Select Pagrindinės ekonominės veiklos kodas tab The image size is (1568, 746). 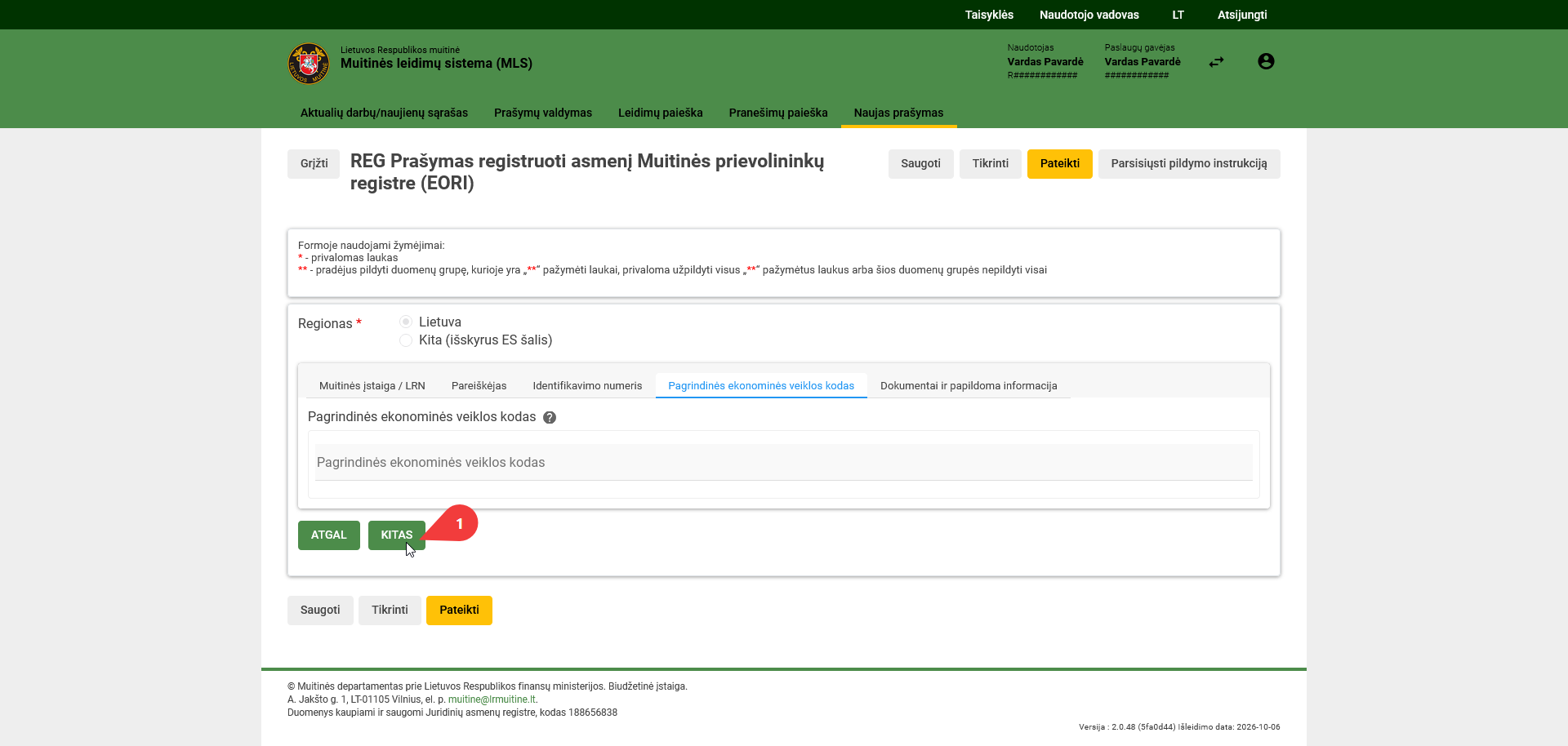tap(761, 385)
